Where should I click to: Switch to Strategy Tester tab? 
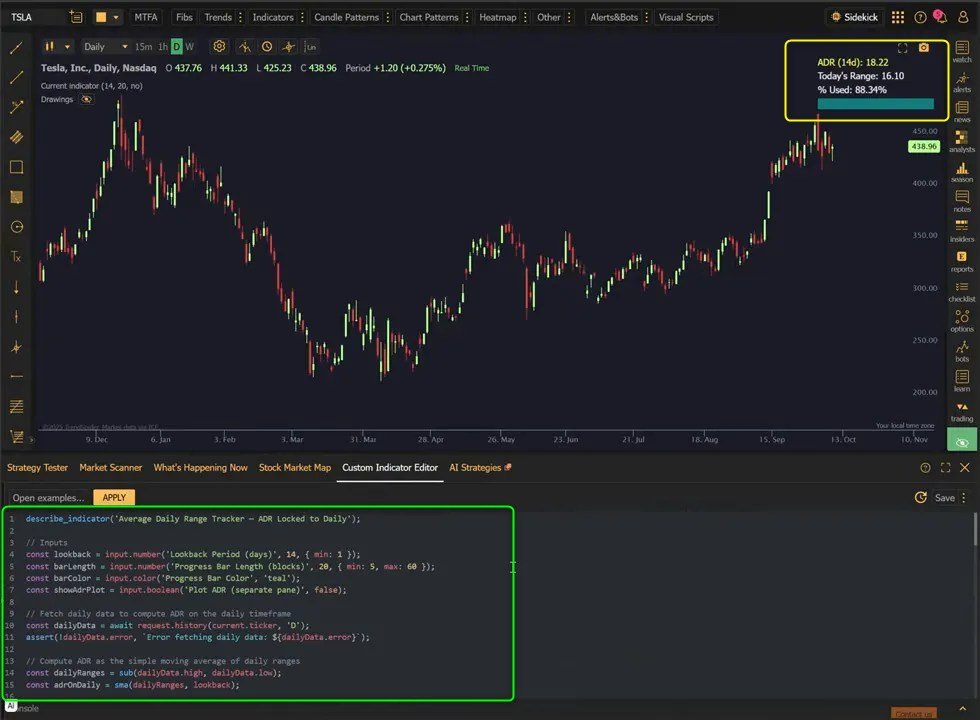click(37, 468)
